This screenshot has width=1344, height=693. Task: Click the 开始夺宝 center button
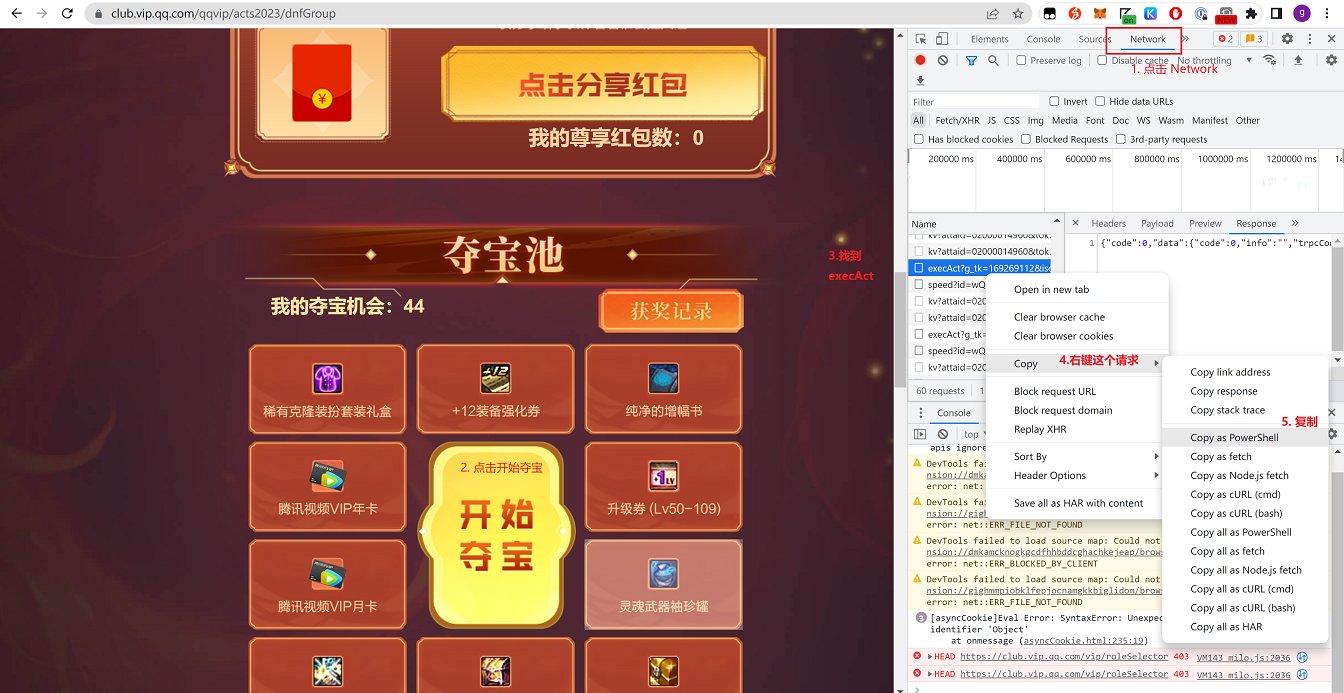[496, 535]
